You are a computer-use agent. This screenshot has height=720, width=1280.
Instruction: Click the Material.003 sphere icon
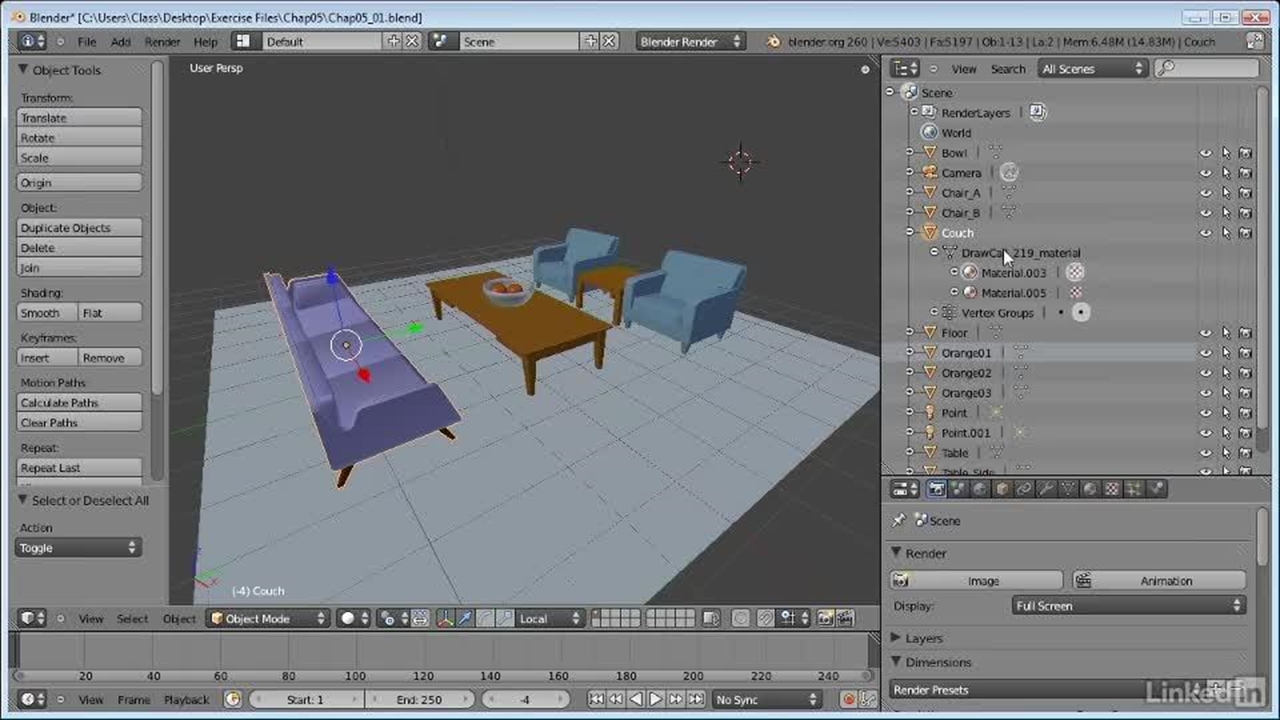(969, 273)
